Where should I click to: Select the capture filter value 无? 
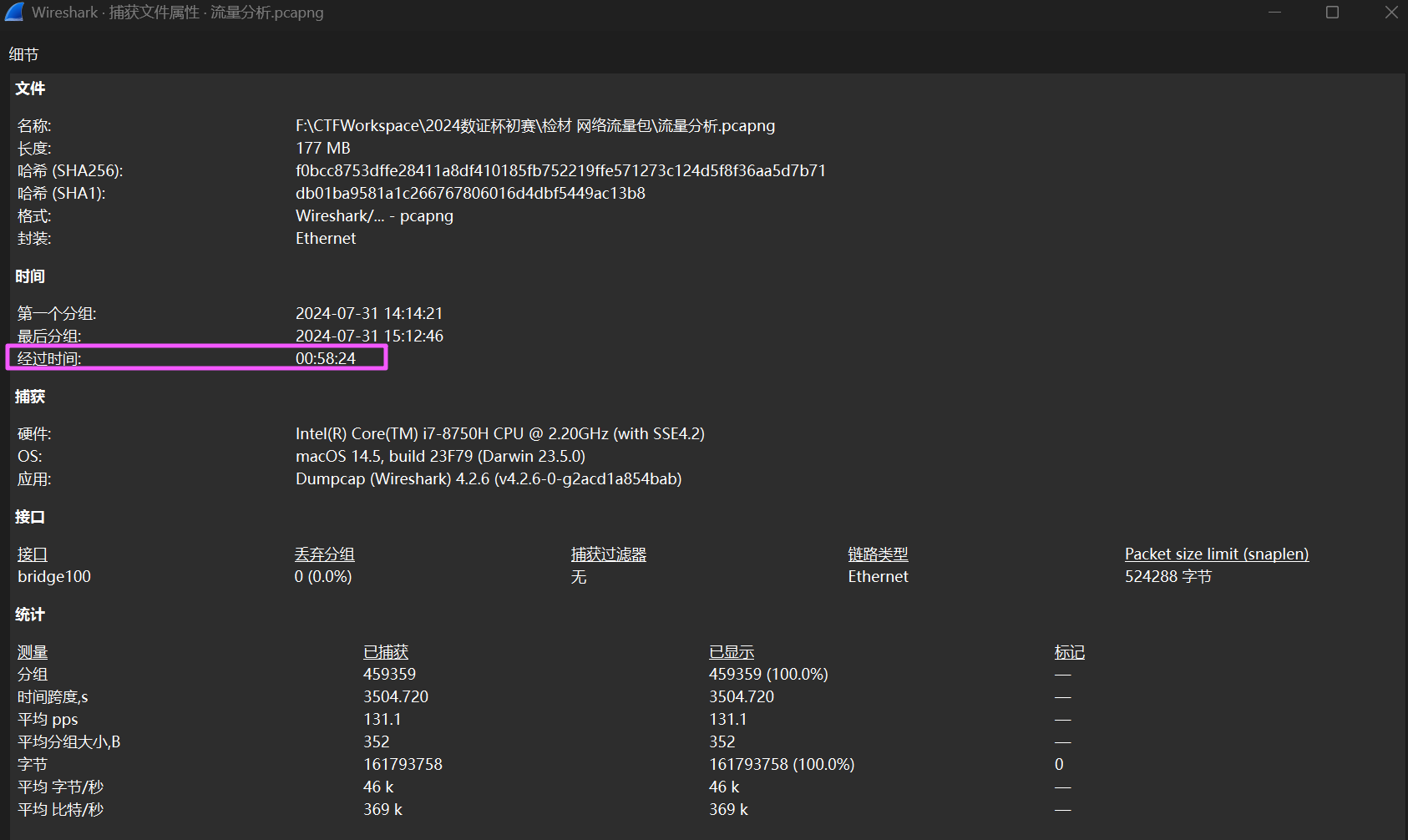(579, 576)
